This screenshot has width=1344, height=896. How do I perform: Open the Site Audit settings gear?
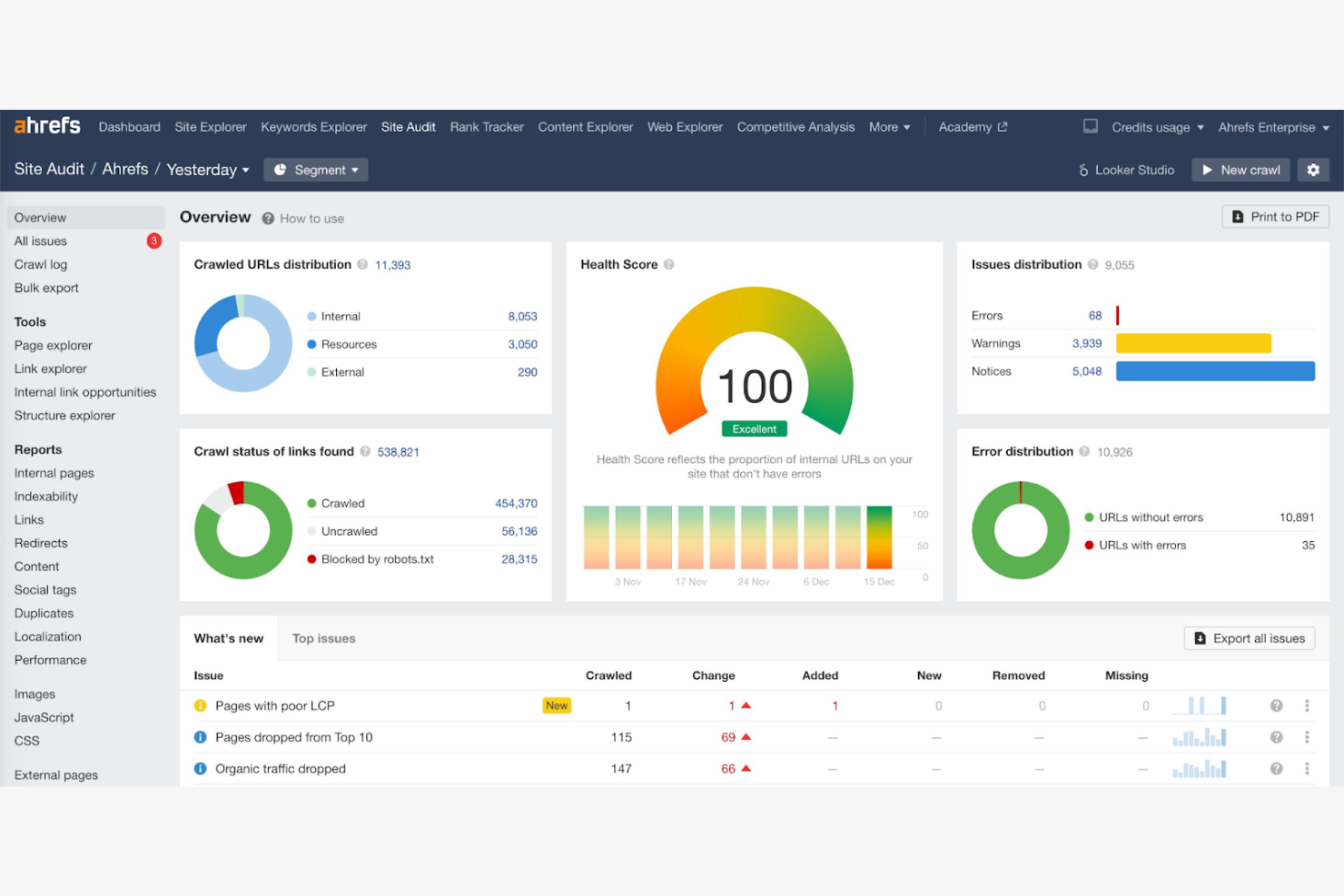coord(1313,170)
